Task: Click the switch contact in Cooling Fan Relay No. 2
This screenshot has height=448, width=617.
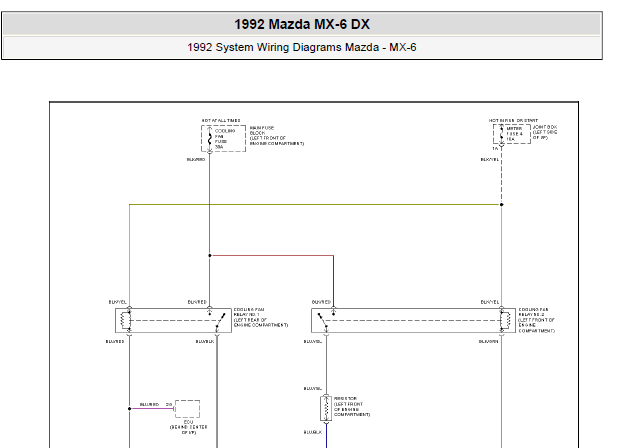Action: click(x=322, y=321)
